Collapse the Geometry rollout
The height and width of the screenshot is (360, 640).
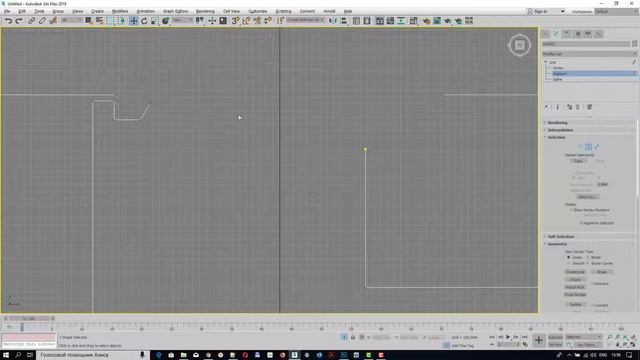click(589, 244)
